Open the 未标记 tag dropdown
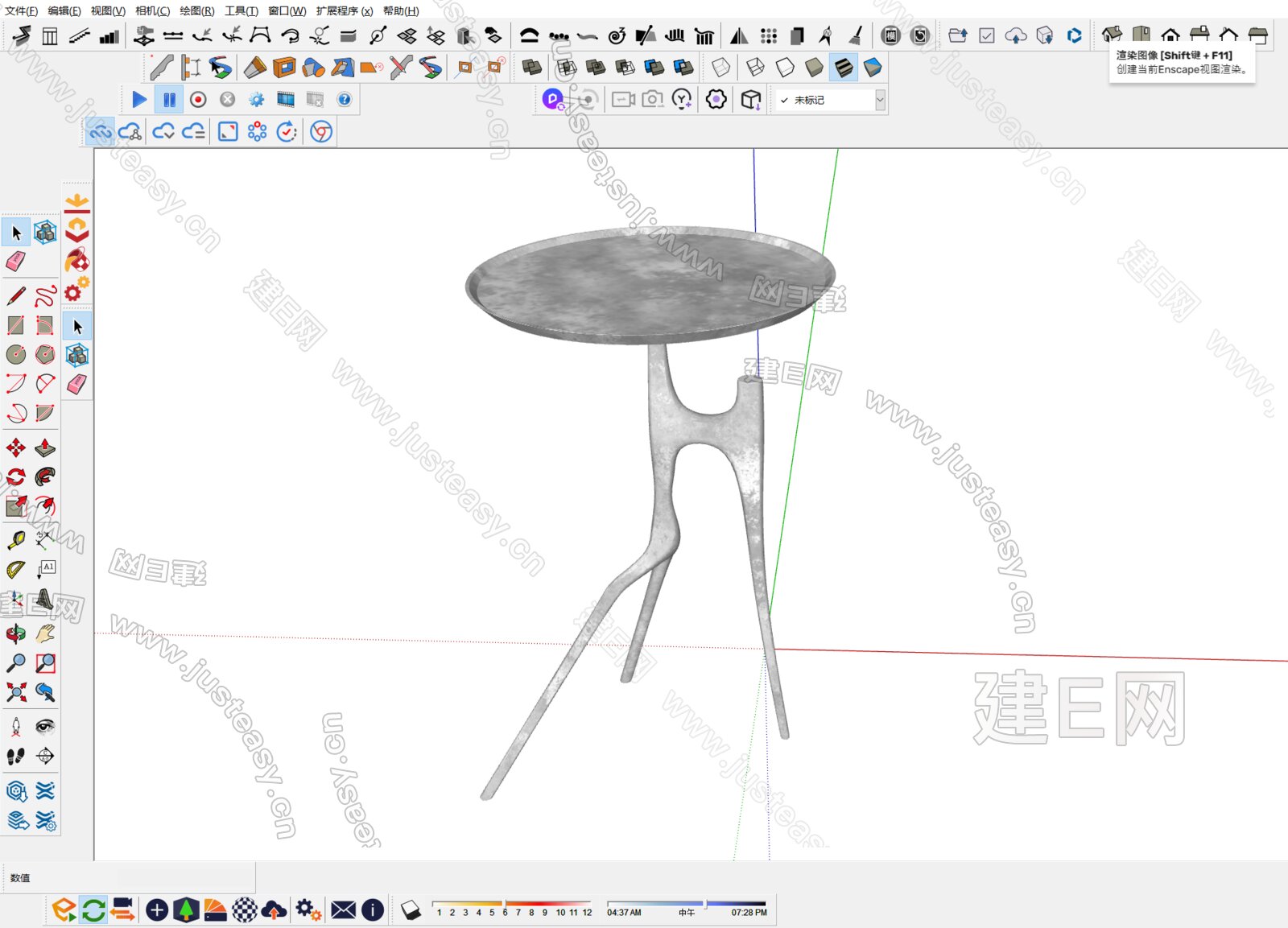The width and height of the screenshot is (1288, 928). pyautogui.click(x=880, y=100)
